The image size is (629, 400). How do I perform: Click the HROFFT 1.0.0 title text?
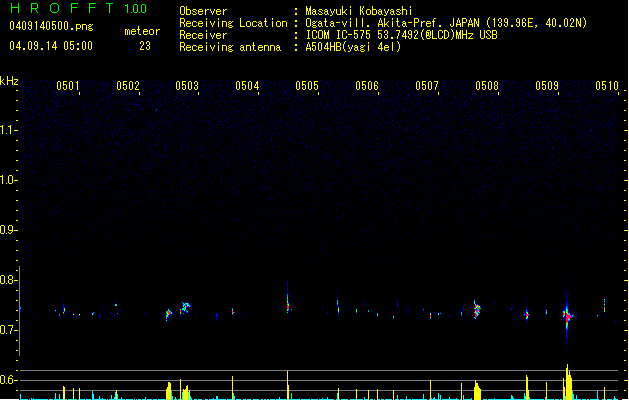click(x=79, y=8)
